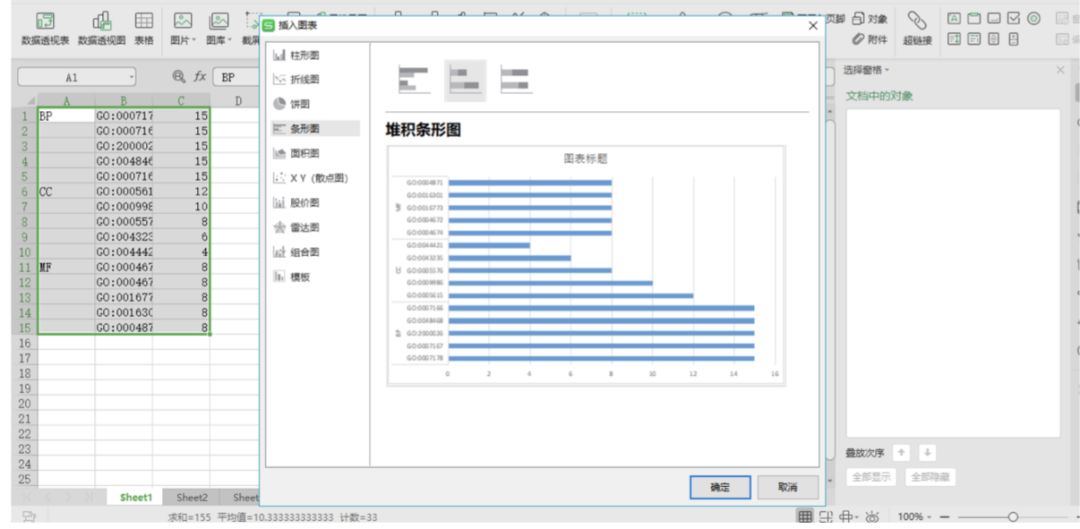
Task: Choose the stacked bar chart thumbnail
Action: 465,80
